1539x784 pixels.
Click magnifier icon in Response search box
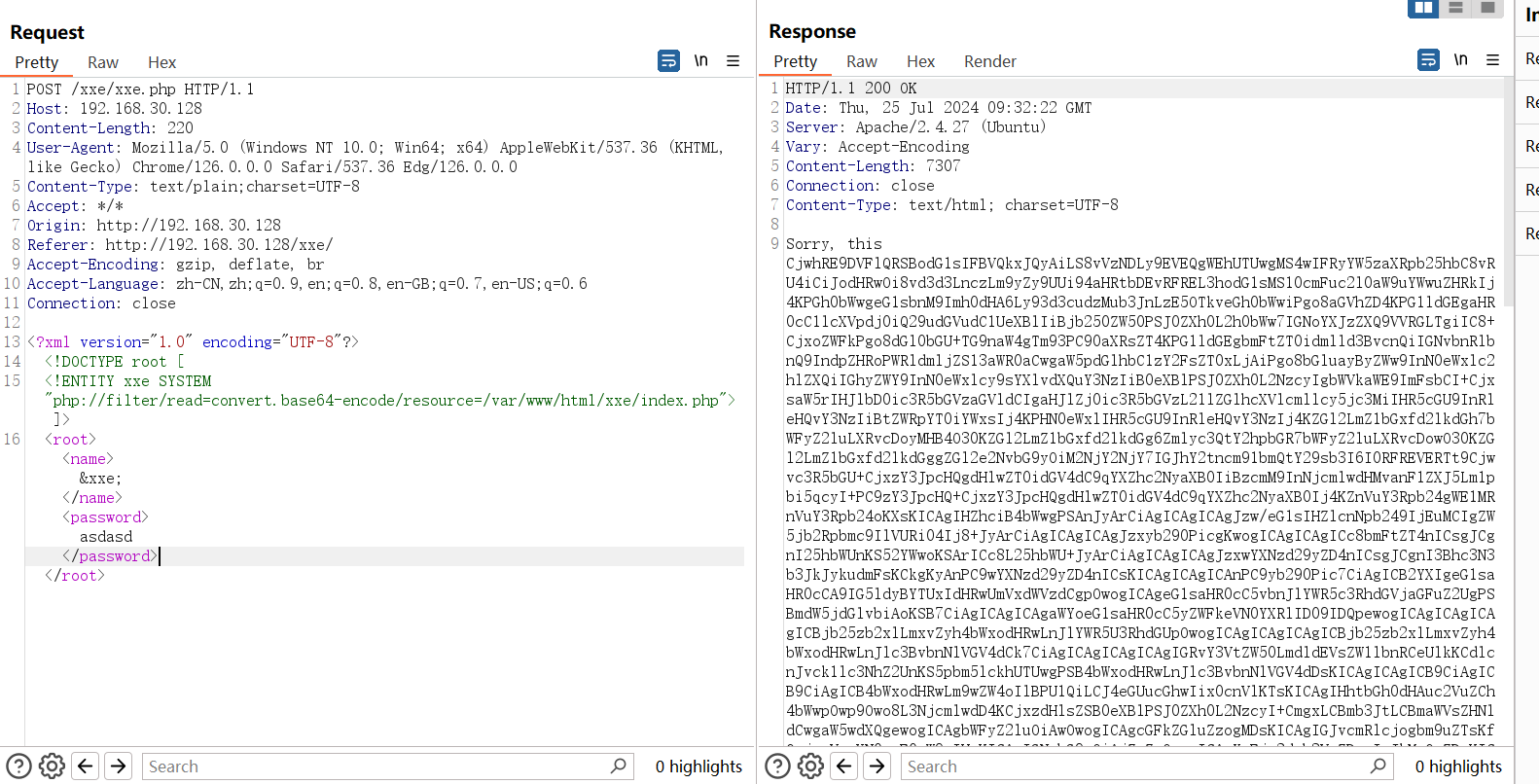[x=1378, y=766]
